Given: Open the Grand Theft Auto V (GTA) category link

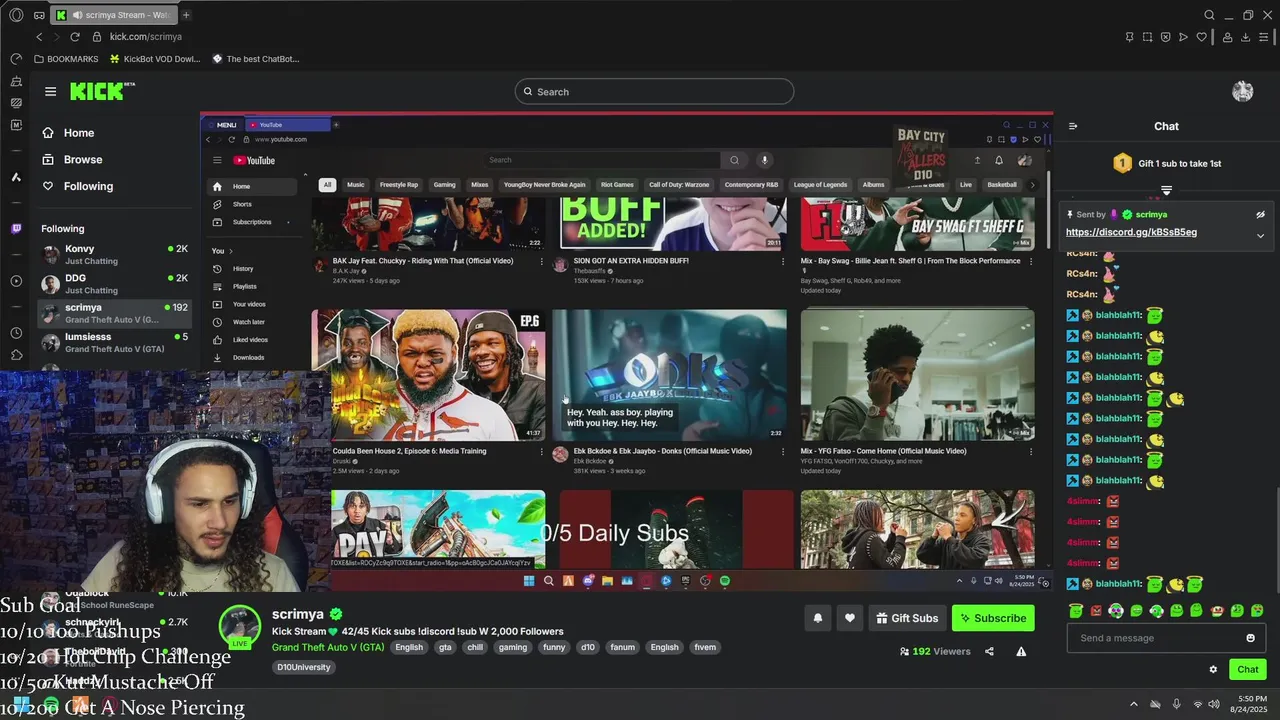Looking at the screenshot, I should pyautogui.click(x=328, y=647).
